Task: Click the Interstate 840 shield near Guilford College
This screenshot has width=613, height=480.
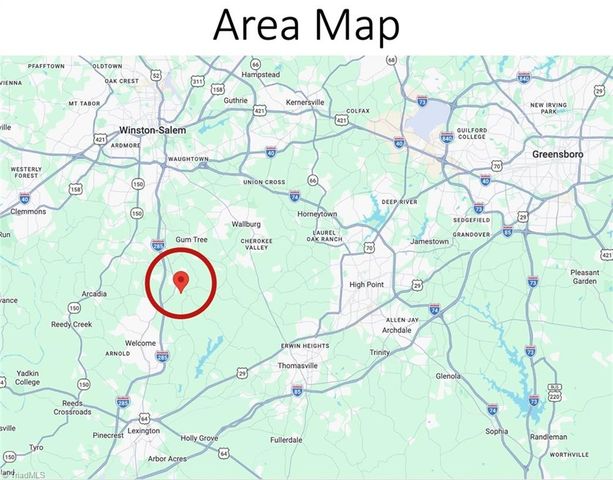Action: click(x=446, y=137)
